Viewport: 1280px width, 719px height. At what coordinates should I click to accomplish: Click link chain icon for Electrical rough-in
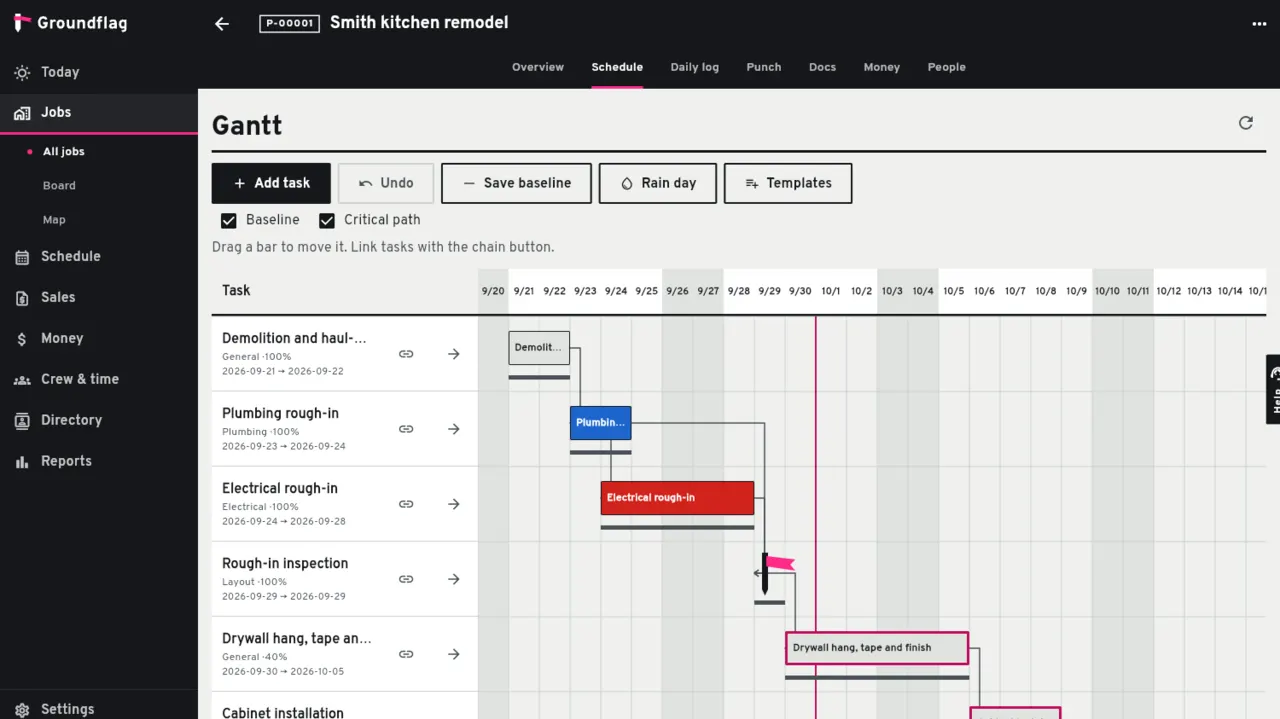point(406,504)
